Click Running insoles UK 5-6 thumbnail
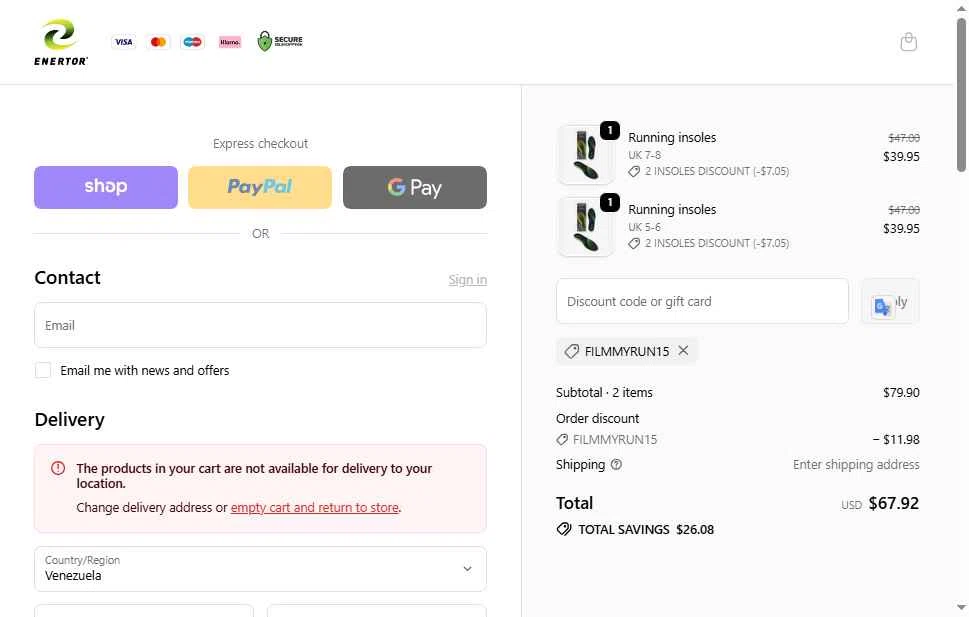The height and width of the screenshot is (617, 969). (x=585, y=226)
